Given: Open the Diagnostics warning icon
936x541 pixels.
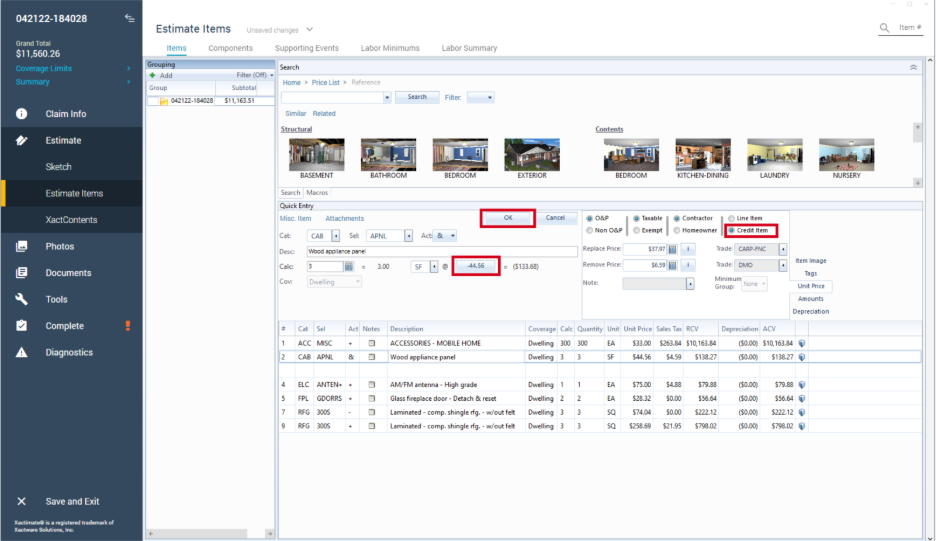Looking at the screenshot, I should (x=22, y=352).
